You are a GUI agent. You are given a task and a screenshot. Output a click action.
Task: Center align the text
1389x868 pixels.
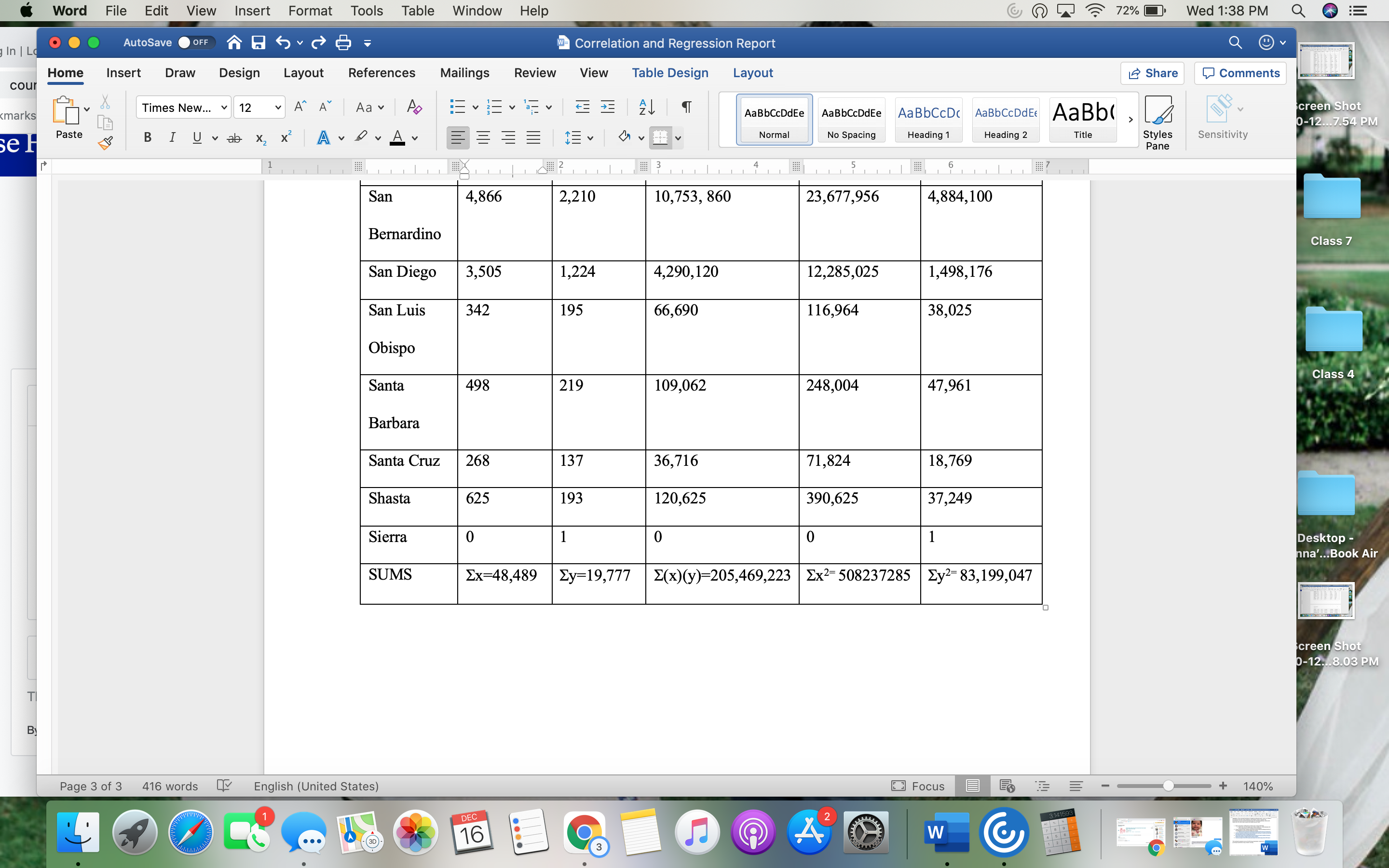[x=484, y=137]
